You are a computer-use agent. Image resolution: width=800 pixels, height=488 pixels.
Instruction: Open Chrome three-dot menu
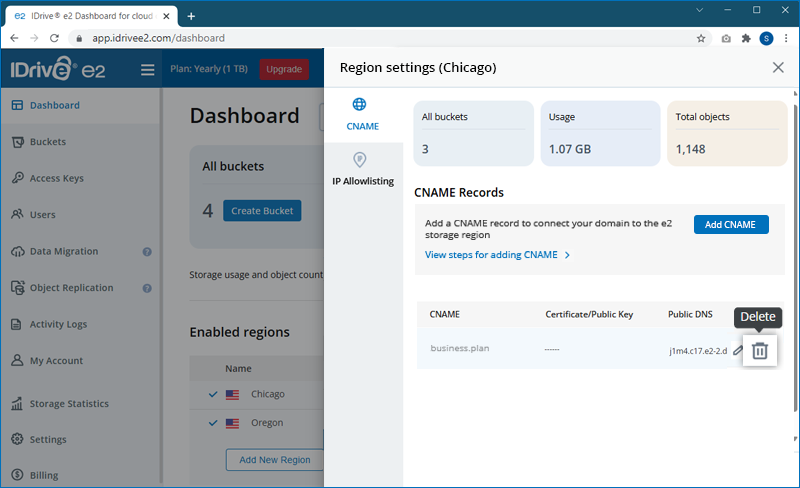click(x=787, y=39)
